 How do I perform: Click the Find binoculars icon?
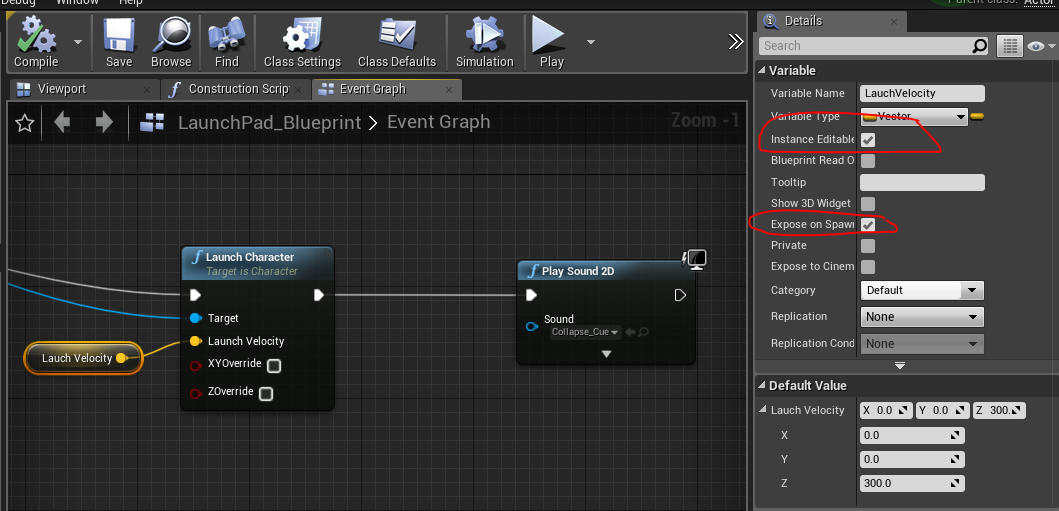(226, 40)
